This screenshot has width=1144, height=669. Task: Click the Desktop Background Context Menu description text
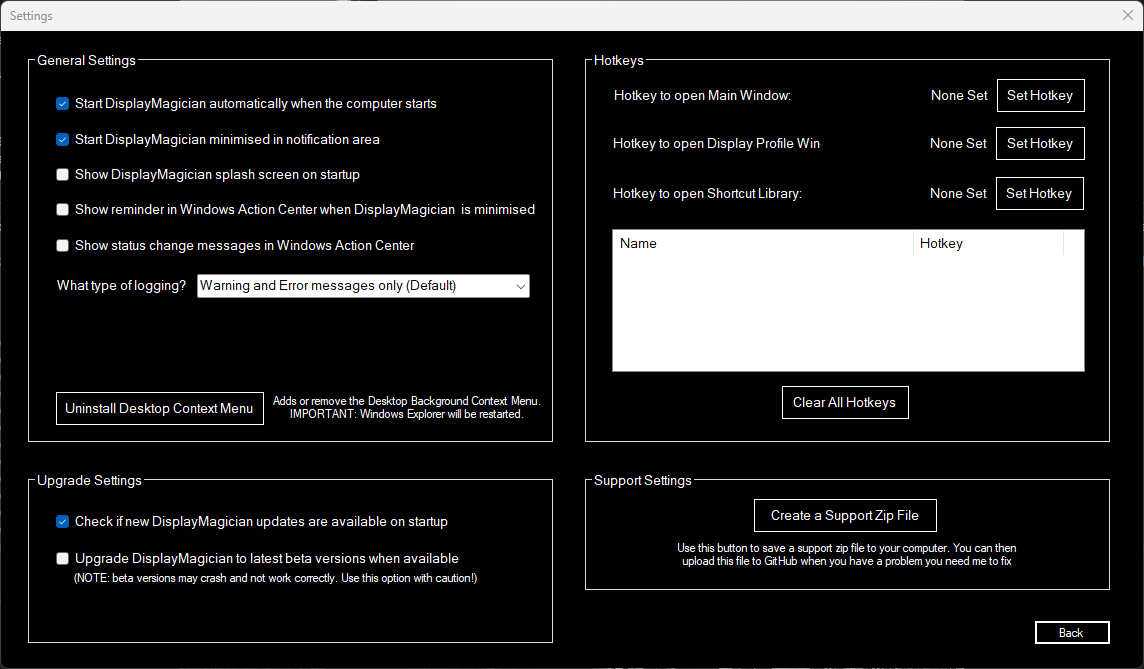406,408
